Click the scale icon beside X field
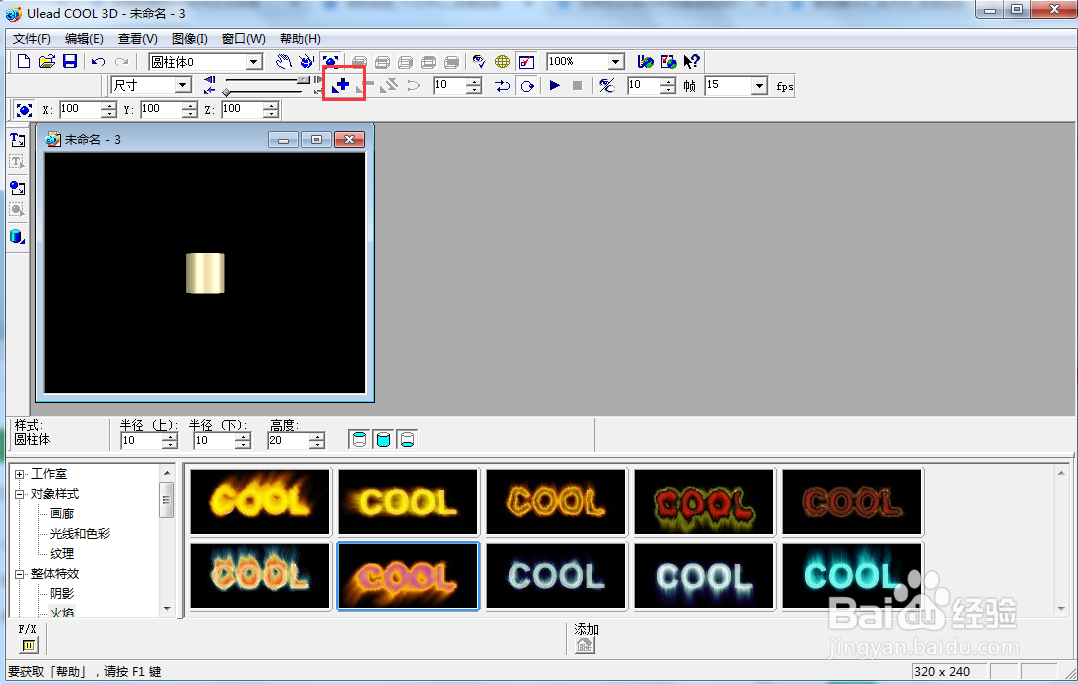This screenshot has width=1078, height=684. point(24,110)
